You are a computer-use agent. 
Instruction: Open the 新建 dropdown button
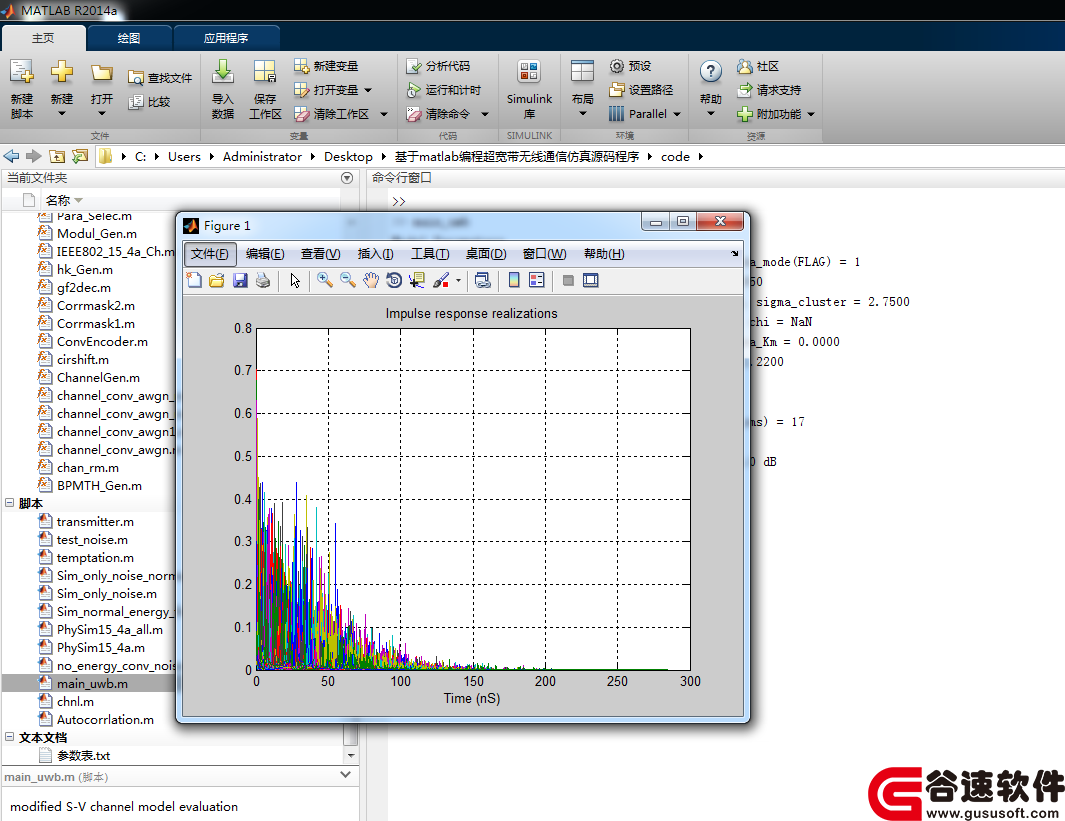coord(61,89)
